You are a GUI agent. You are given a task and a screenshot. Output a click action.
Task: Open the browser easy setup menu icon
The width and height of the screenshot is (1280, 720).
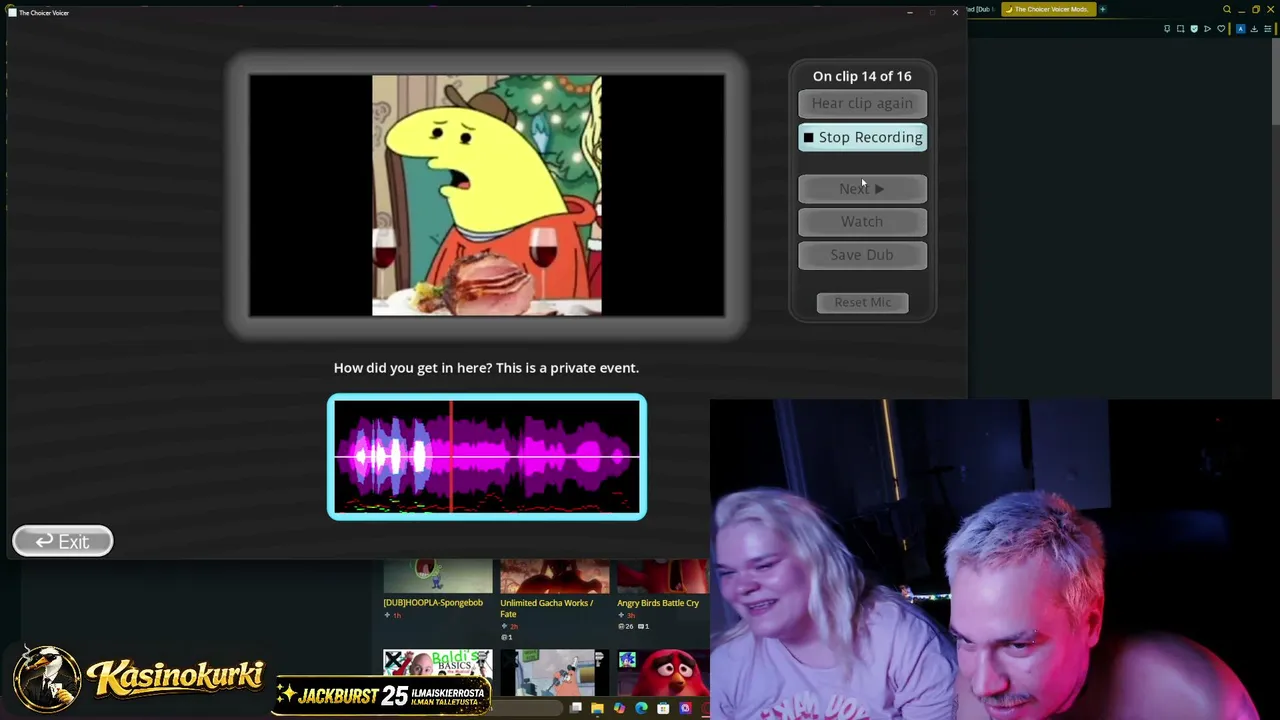[1268, 29]
